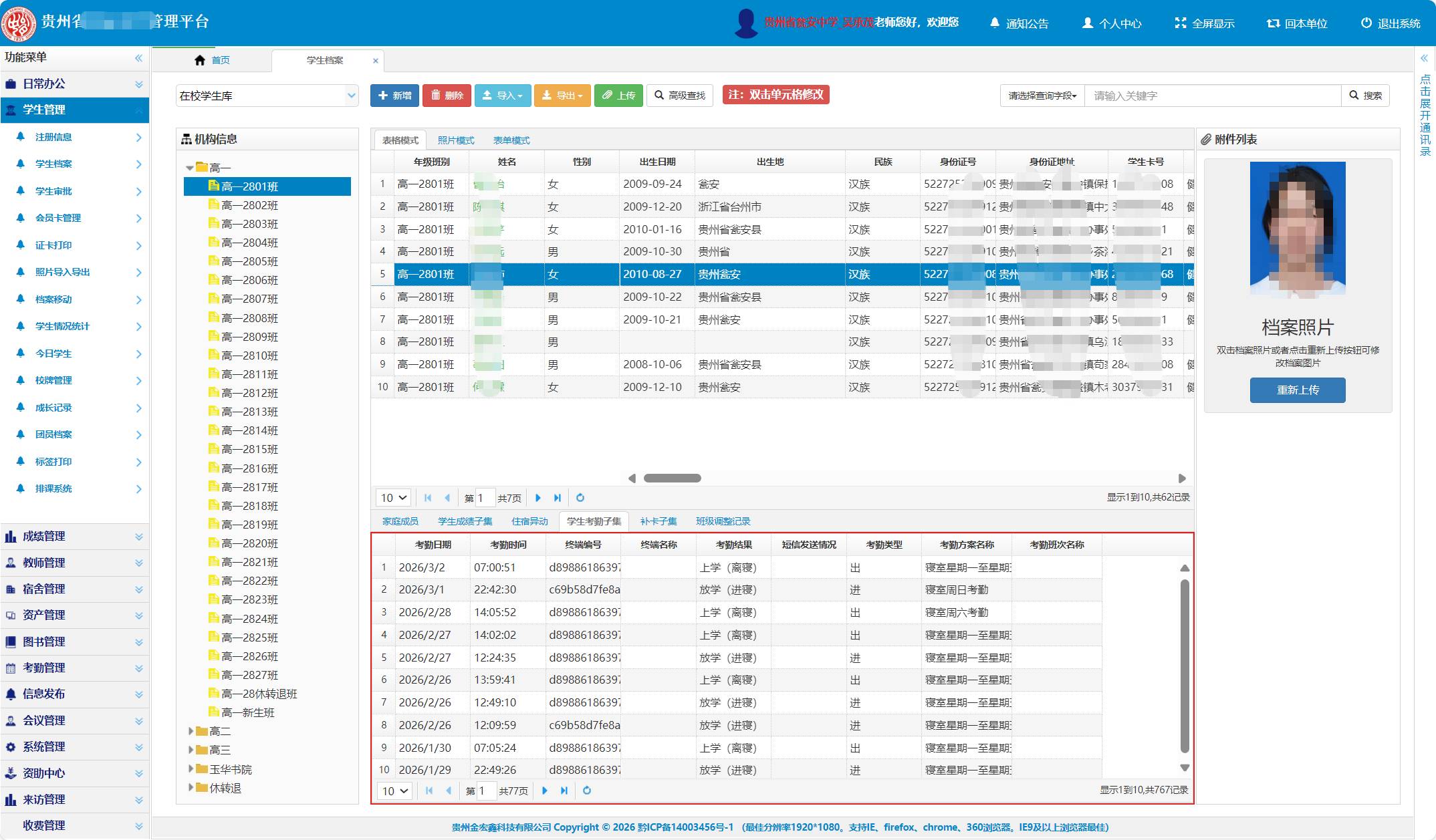Switch to 照片模式 tab
The image size is (1436, 840).
tap(455, 140)
